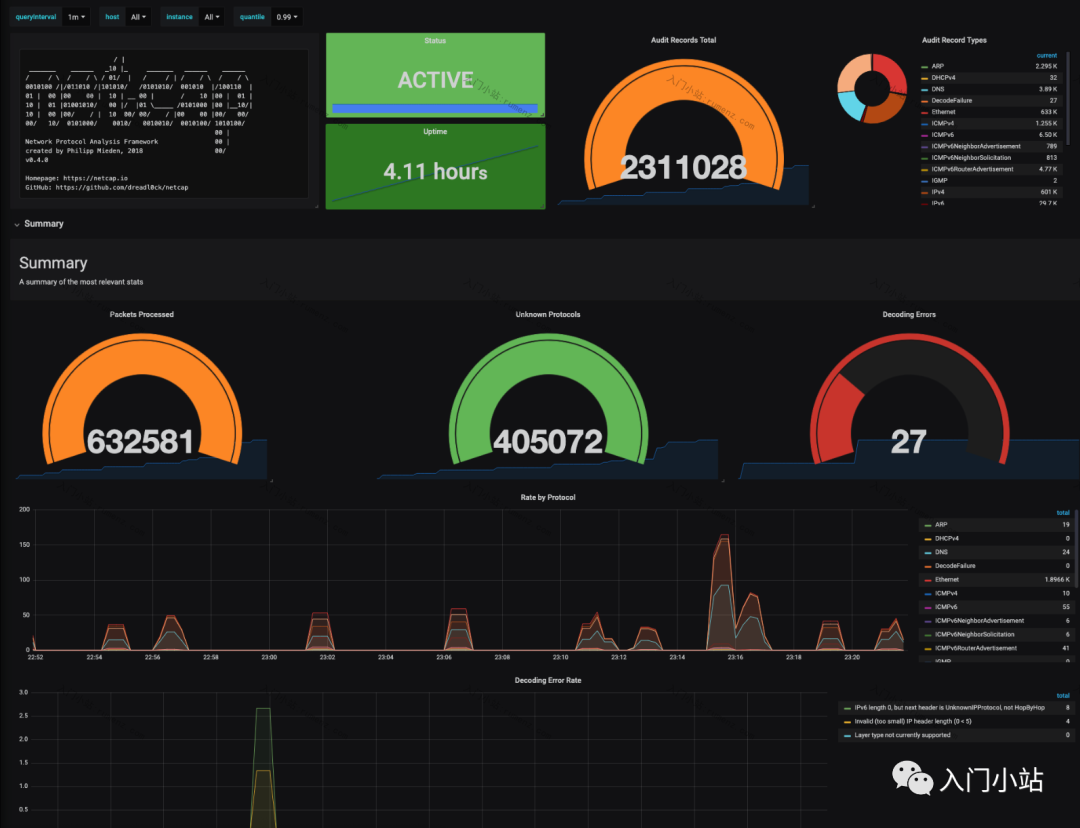
Task: Select ICMPv4 in Rate by Protocol legend
Action: pyautogui.click(x=946, y=593)
